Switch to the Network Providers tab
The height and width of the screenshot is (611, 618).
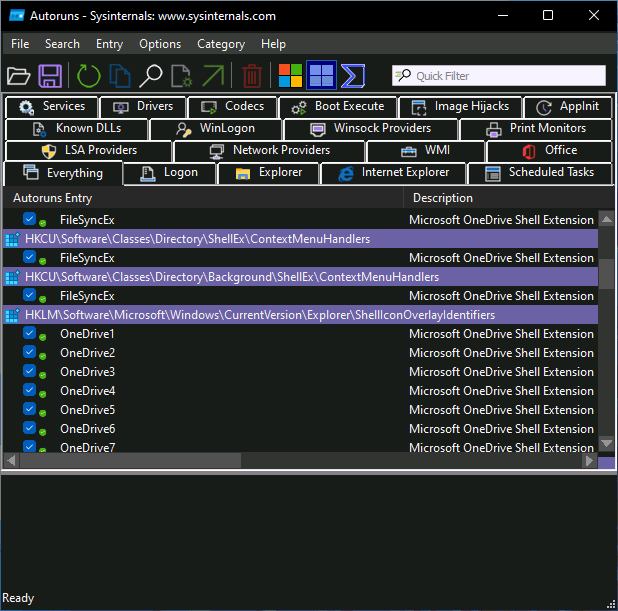click(x=270, y=151)
